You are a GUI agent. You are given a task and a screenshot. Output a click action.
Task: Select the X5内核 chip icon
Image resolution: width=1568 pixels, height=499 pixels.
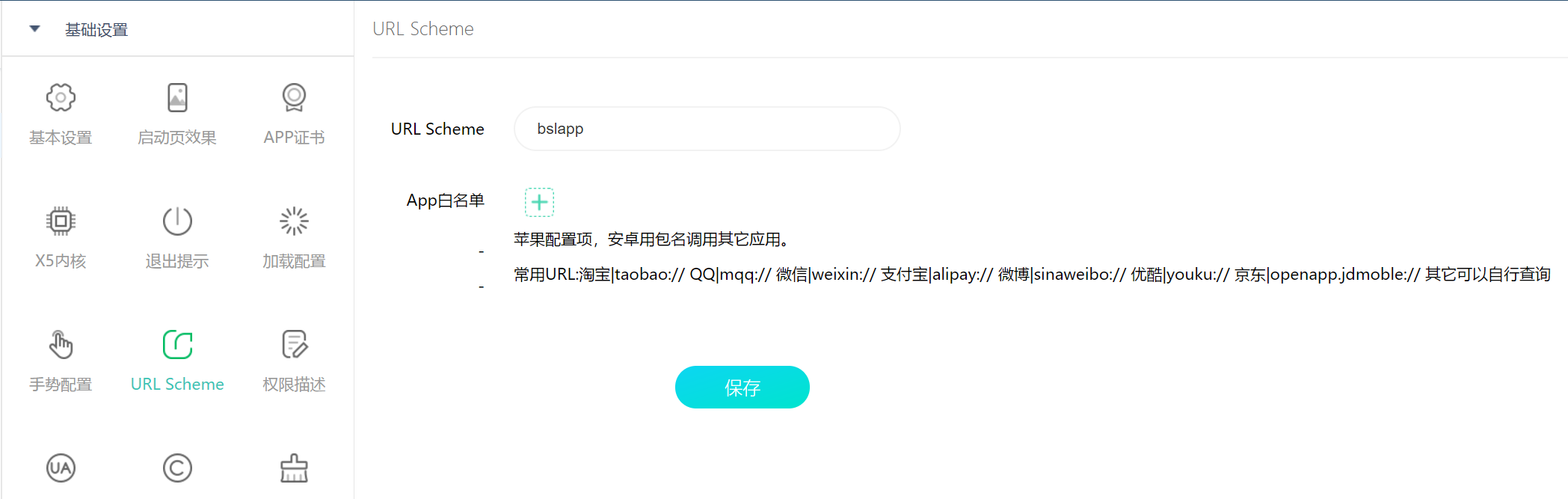click(x=61, y=221)
